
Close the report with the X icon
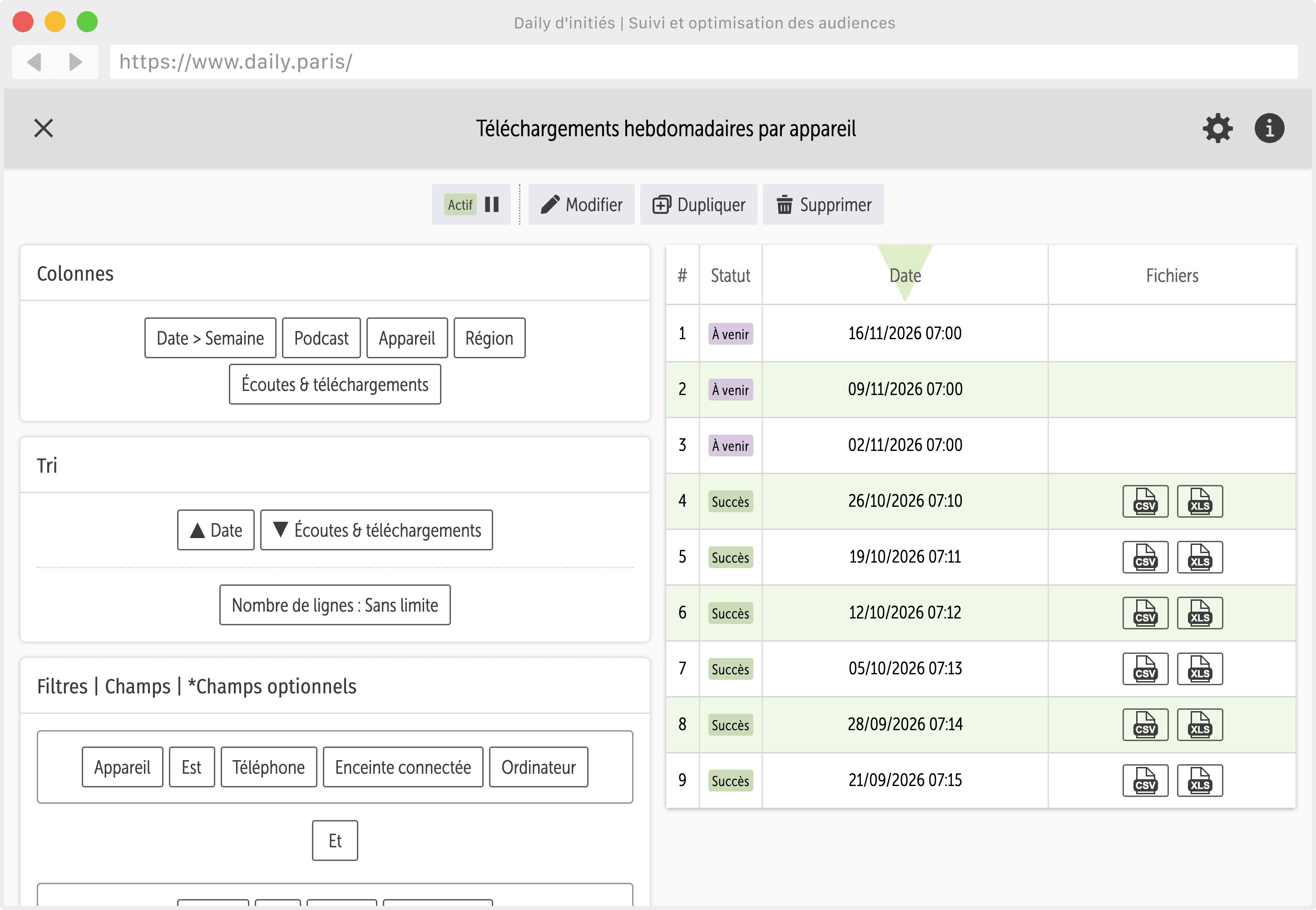(43, 129)
